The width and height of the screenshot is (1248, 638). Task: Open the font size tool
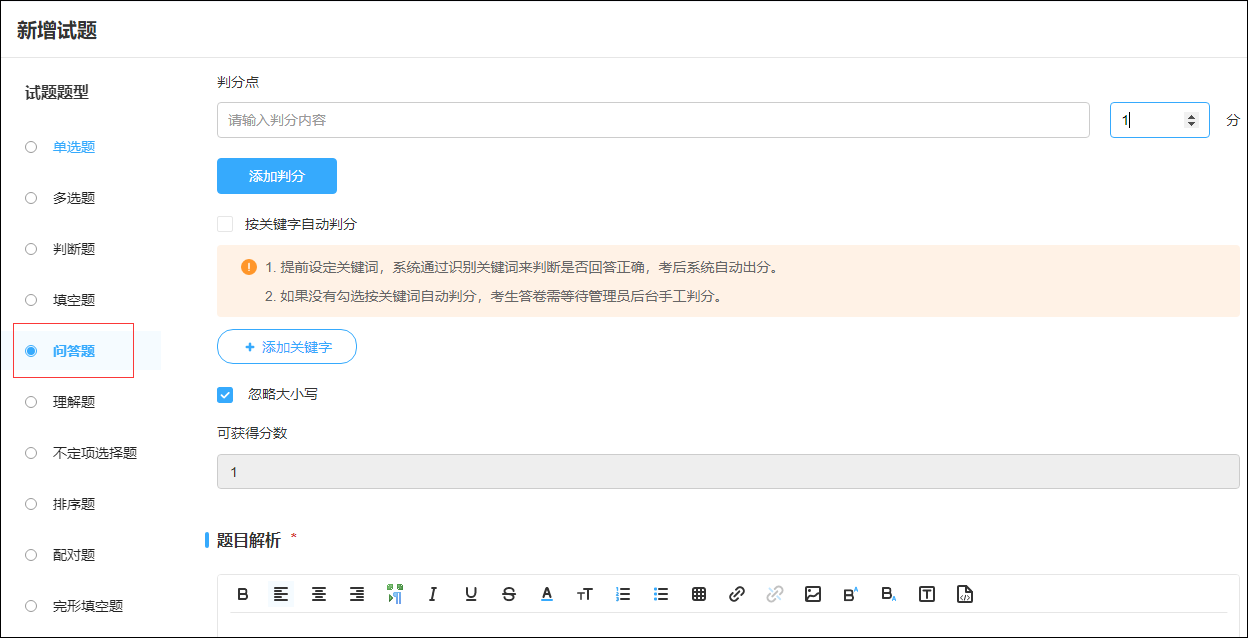pos(585,594)
